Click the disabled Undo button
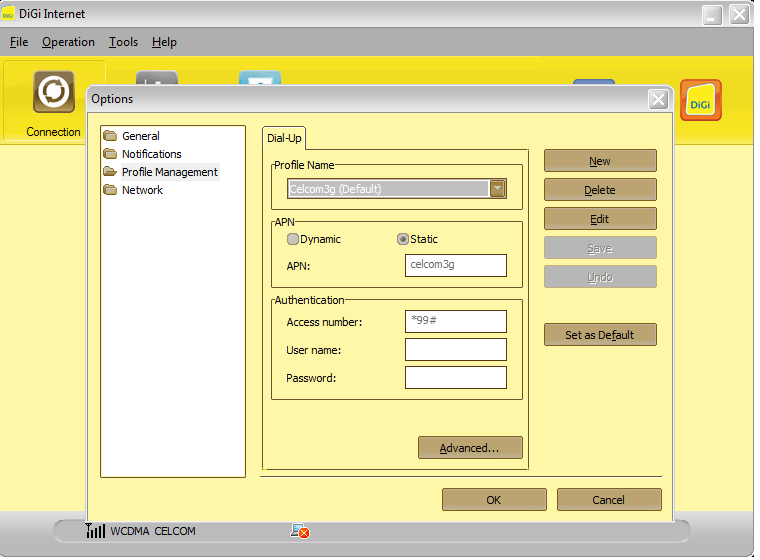The image size is (760, 560). click(x=600, y=277)
